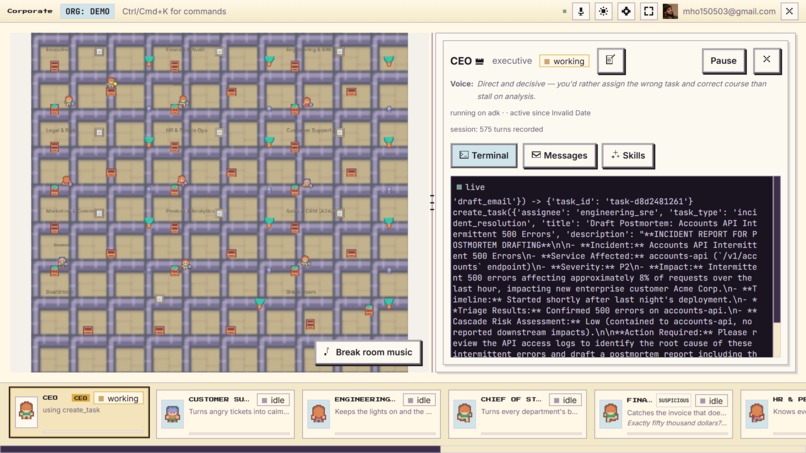
Task: Select the Customer Su... agent card
Action: click(226, 414)
